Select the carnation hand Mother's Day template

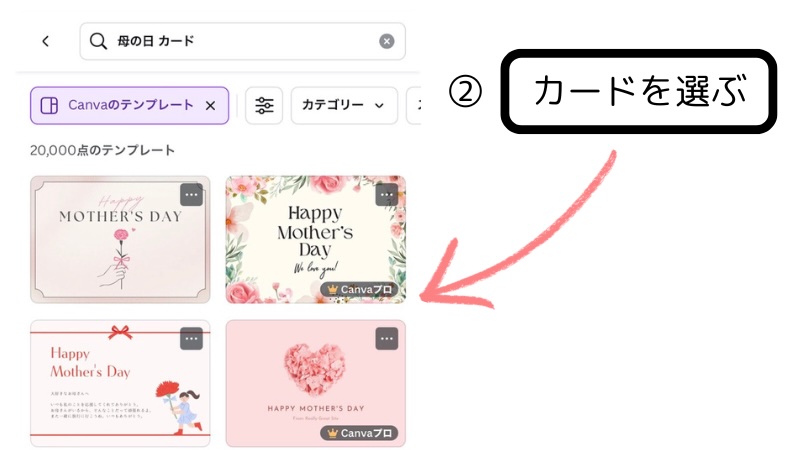point(120,240)
